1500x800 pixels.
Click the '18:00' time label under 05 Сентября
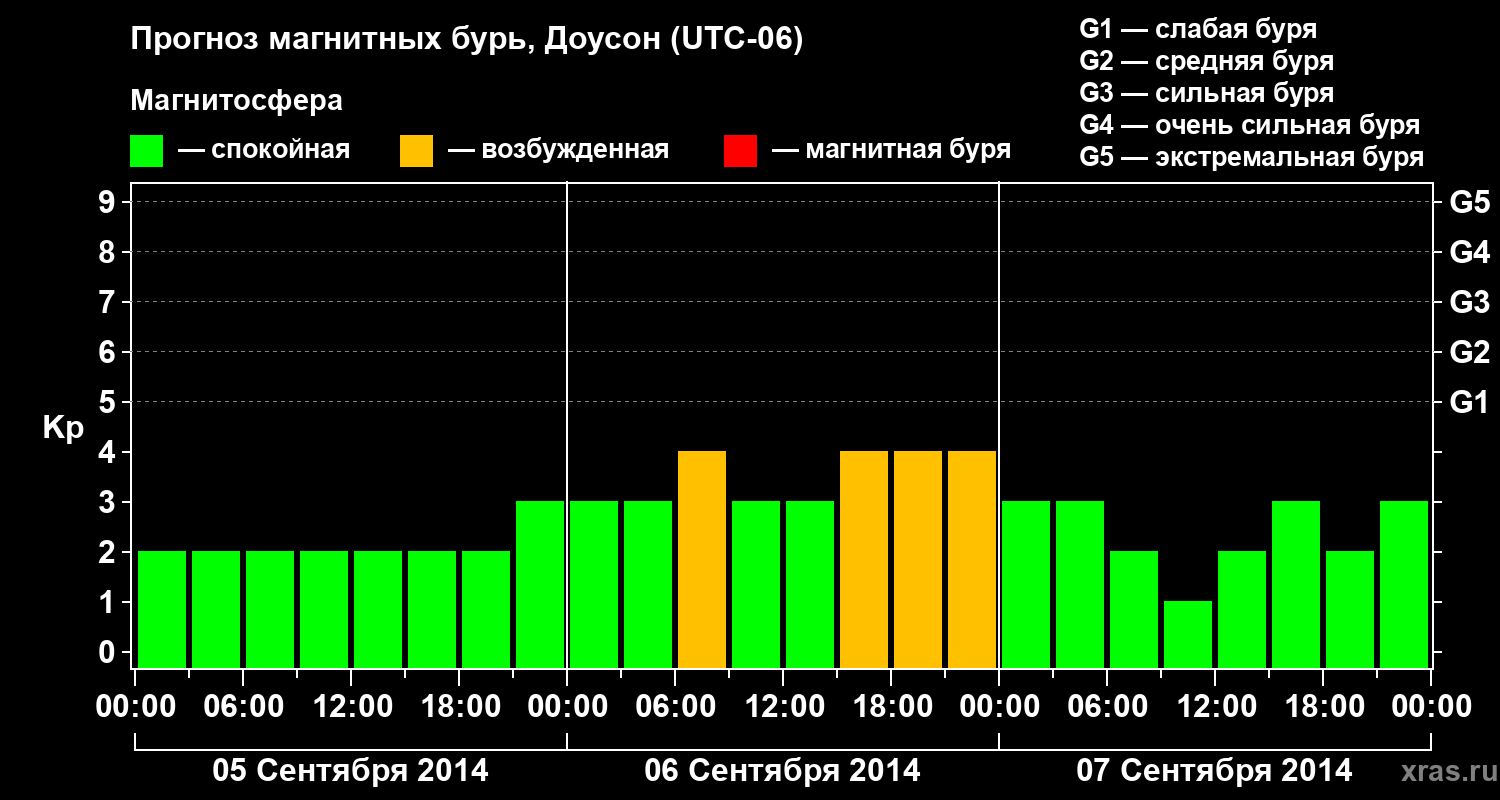pos(459,707)
